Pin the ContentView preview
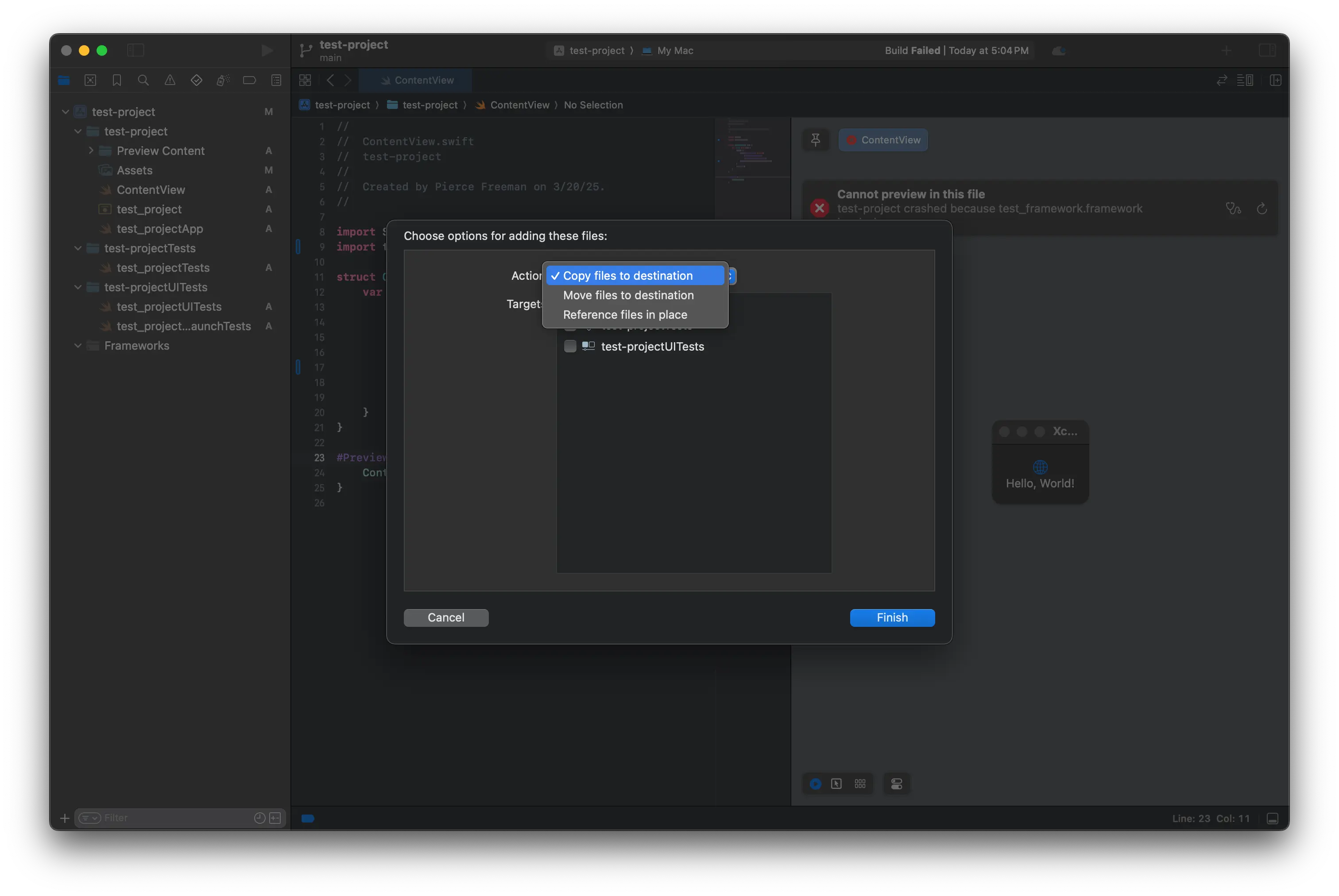This screenshot has height=896, width=1339. coord(816,139)
